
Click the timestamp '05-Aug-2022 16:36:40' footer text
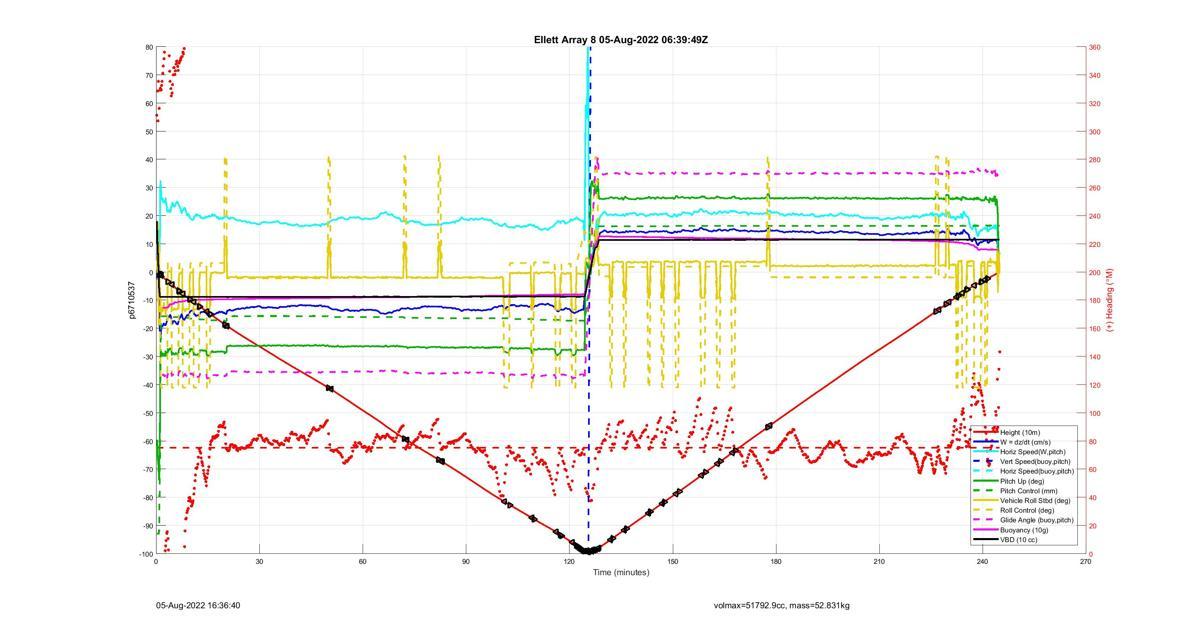[x=198, y=606]
